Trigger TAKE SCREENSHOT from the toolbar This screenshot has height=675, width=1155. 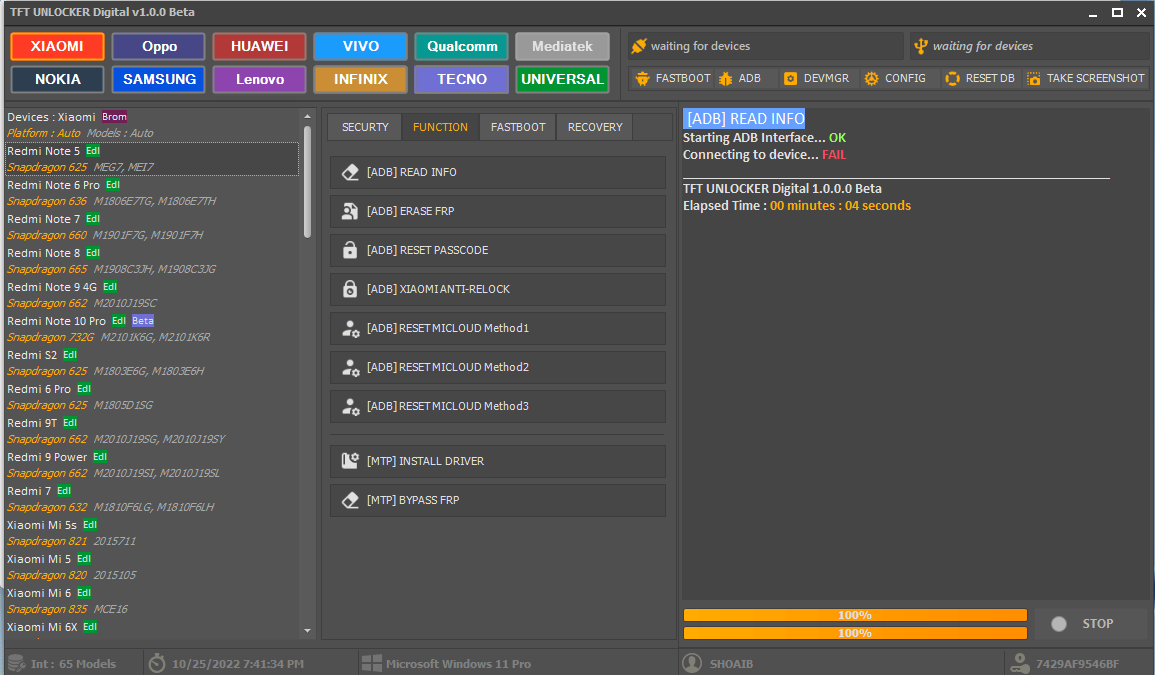1086,77
